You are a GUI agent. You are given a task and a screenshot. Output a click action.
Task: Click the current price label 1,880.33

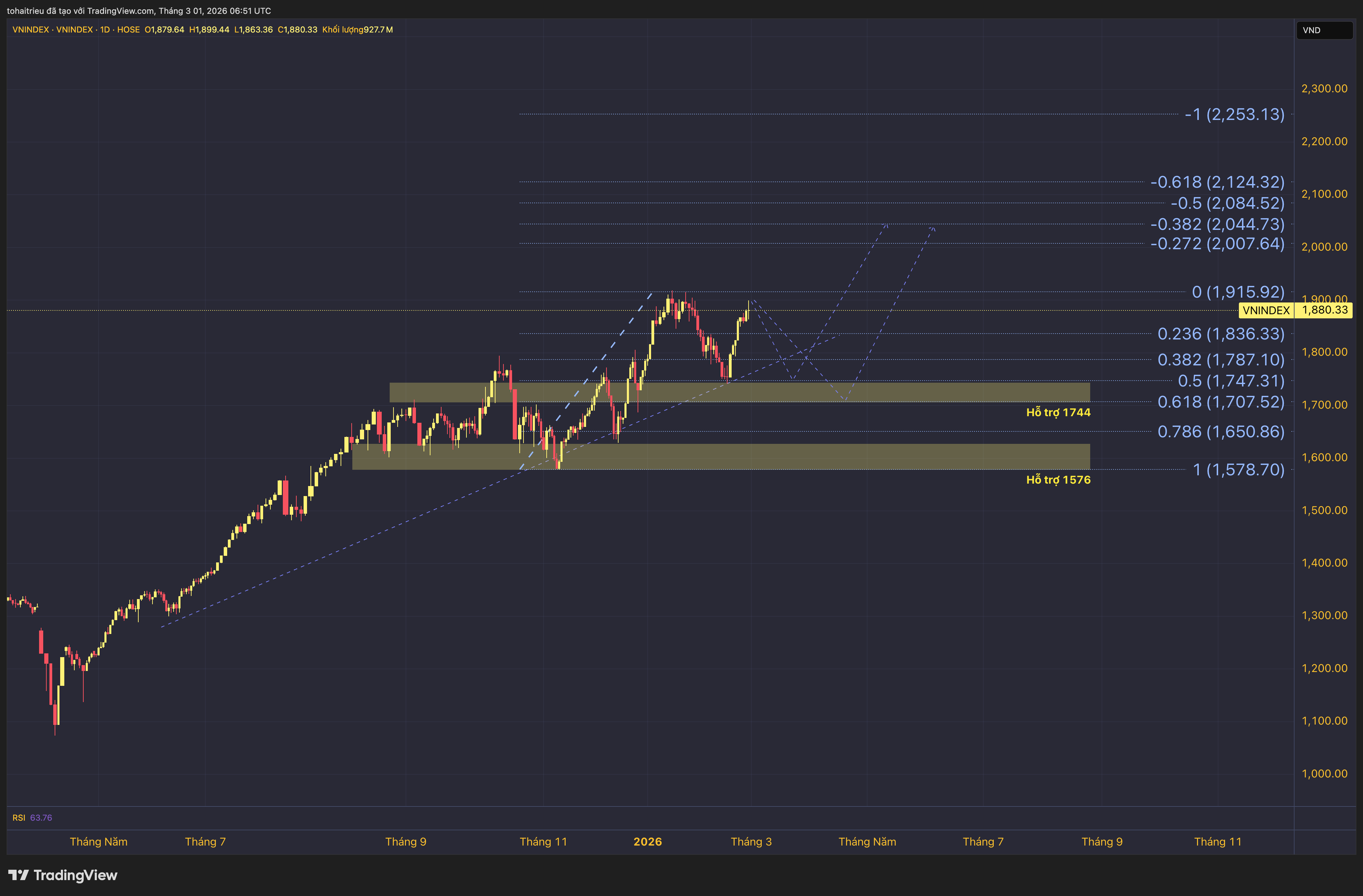click(x=1325, y=310)
